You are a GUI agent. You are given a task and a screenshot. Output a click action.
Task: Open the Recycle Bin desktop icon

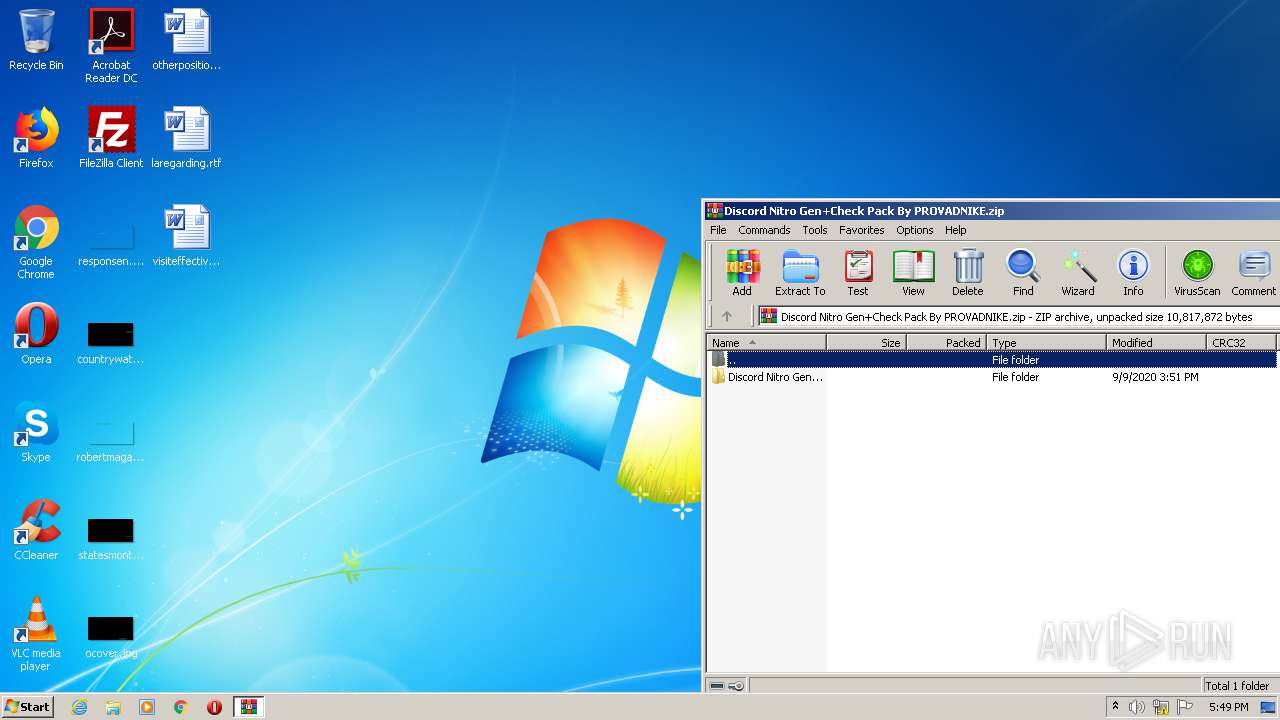click(x=36, y=40)
